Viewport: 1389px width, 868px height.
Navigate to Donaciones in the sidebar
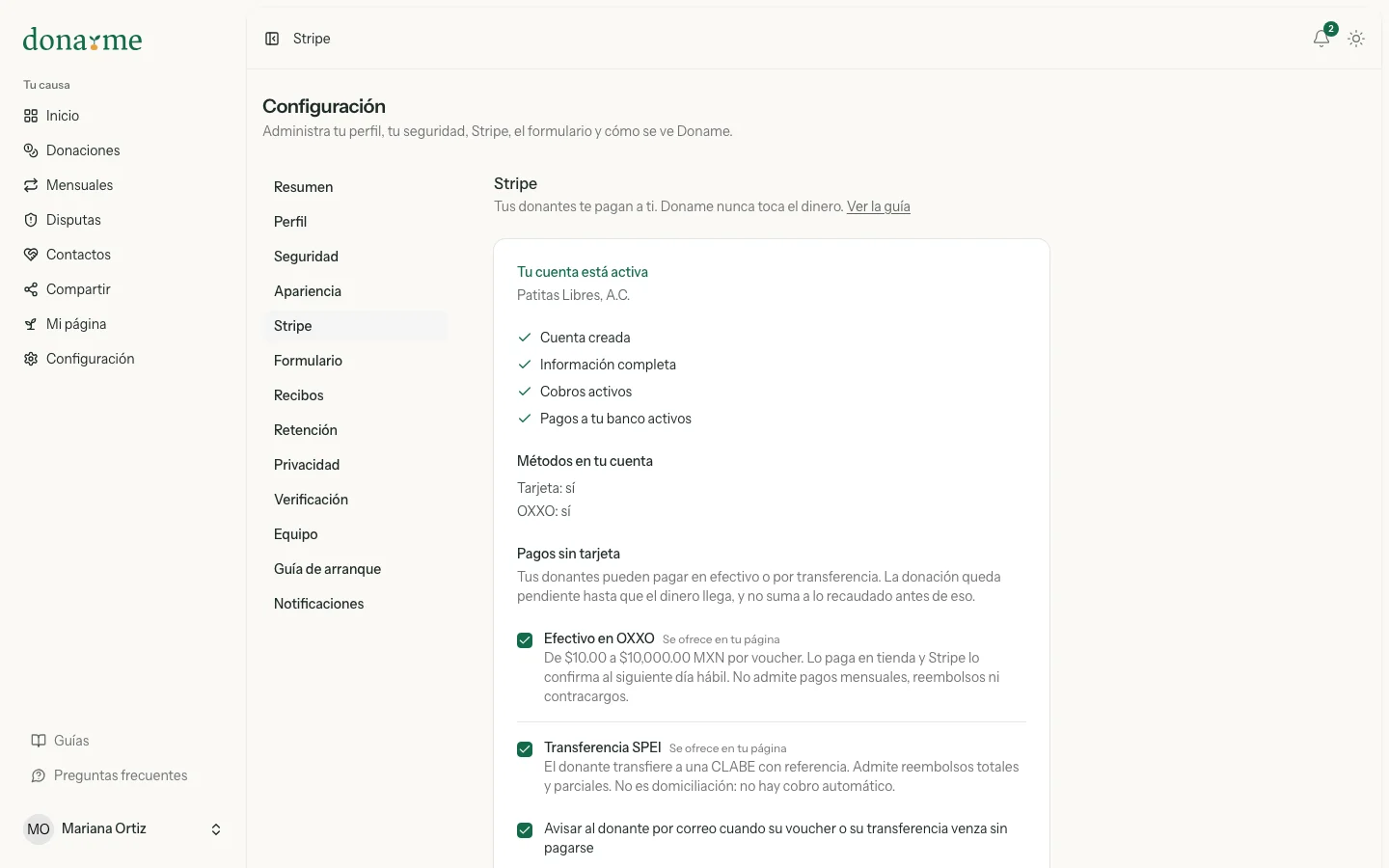(x=123, y=150)
